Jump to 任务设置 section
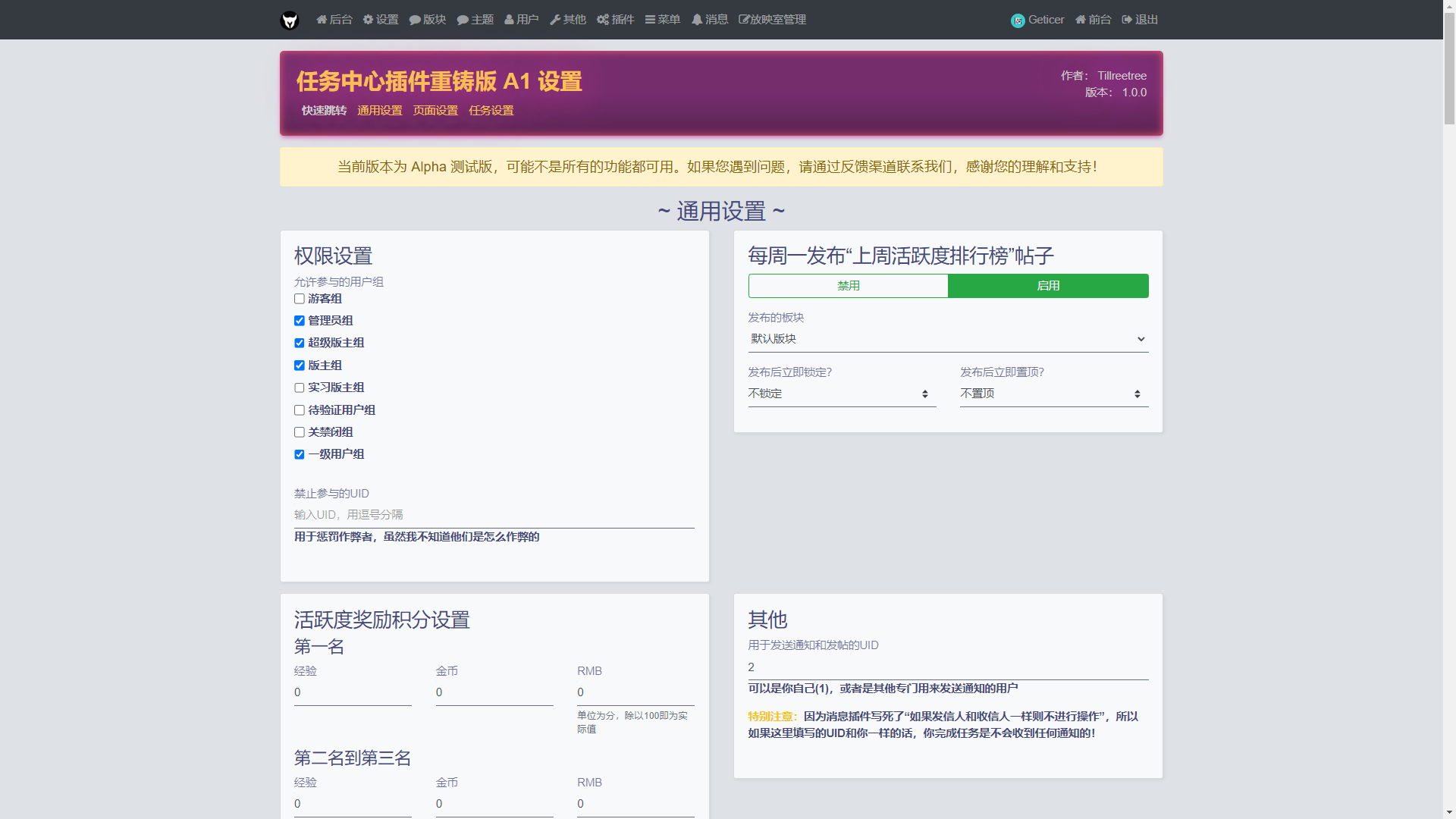Image resolution: width=1456 pixels, height=819 pixels. point(491,111)
